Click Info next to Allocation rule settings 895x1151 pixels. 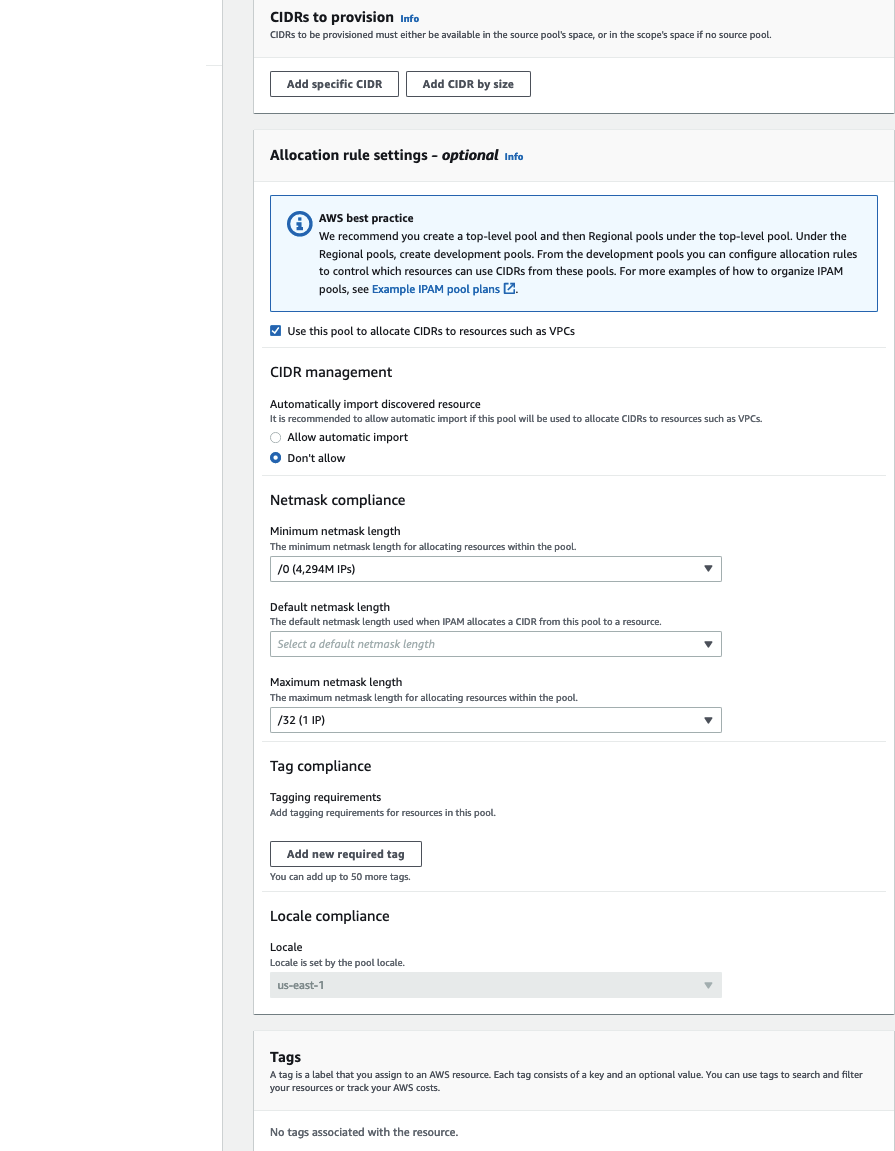[513, 157]
